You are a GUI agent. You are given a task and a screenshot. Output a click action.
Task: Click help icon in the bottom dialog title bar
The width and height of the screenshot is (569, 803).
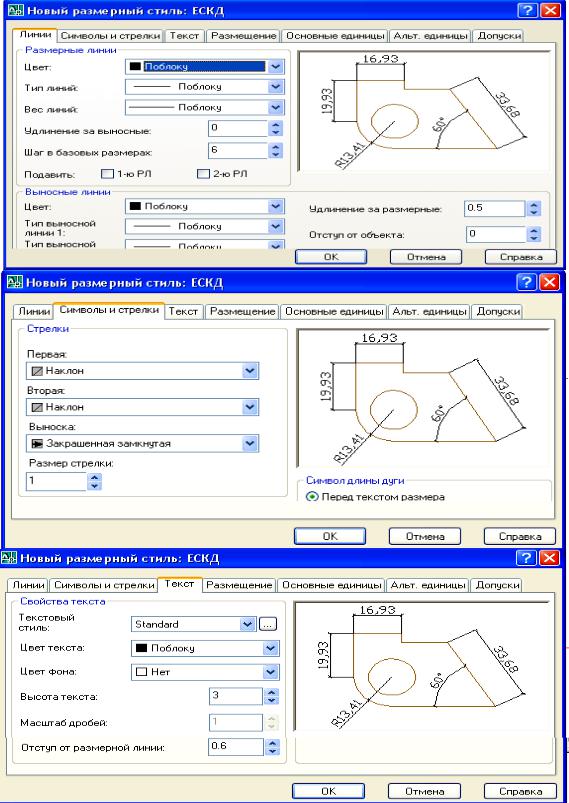tap(525, 558)
